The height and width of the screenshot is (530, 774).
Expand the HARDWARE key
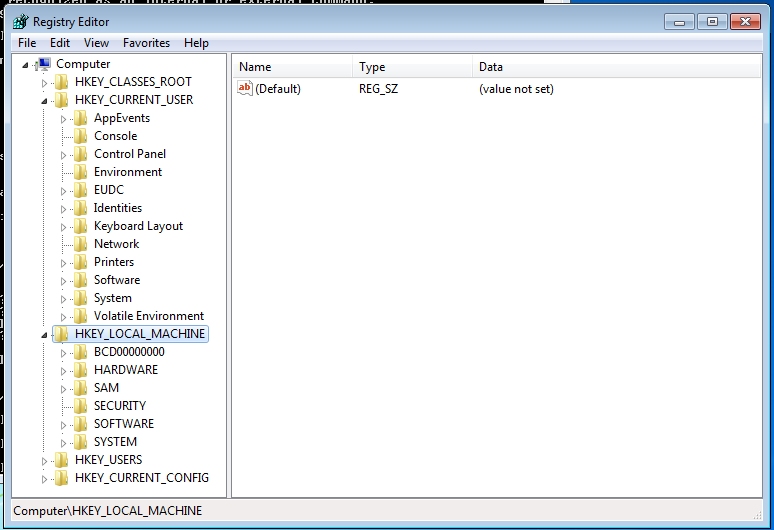click(x=63, y=372)
